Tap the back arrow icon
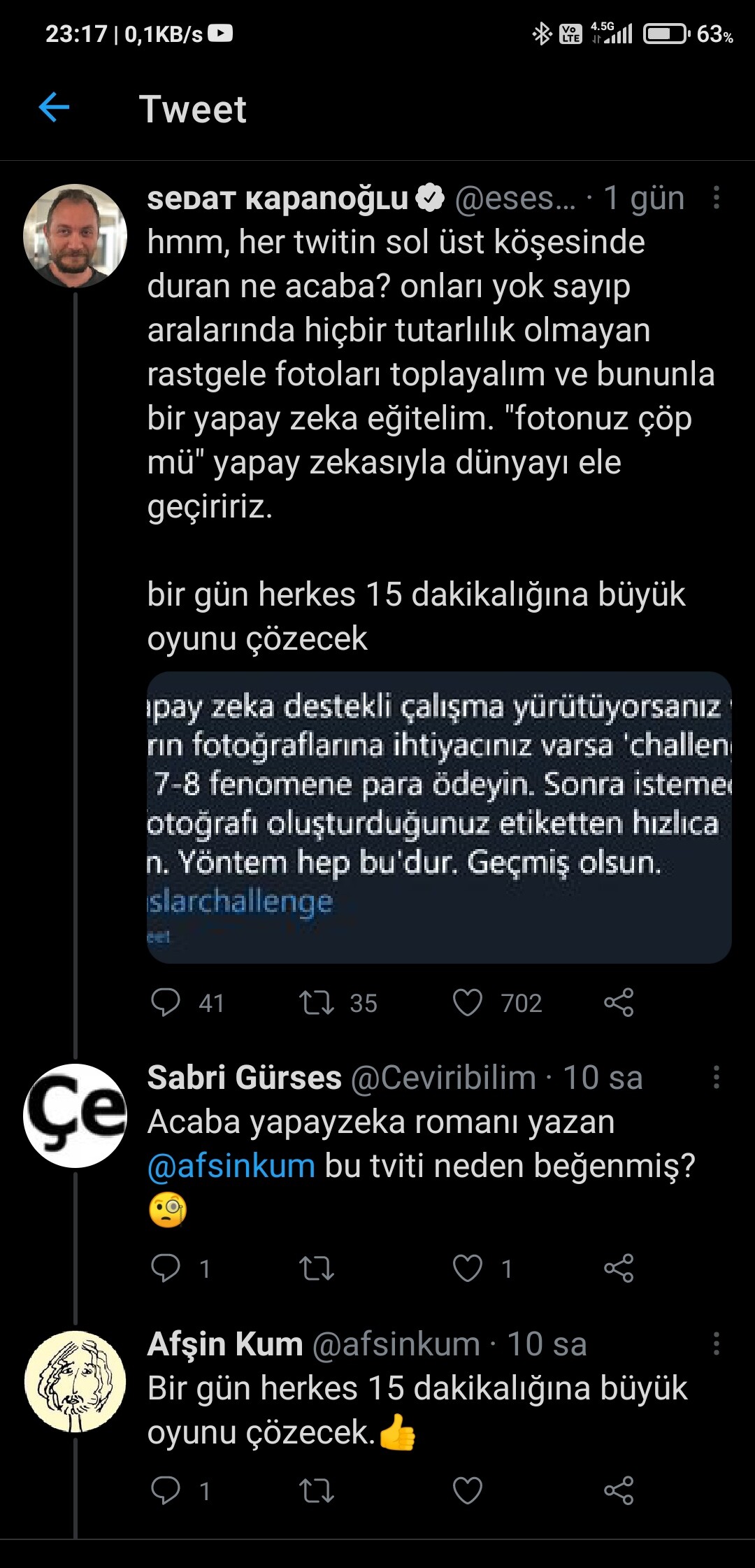The width and height of the screenshot is (755, 1568). click(x=54, y=108)
